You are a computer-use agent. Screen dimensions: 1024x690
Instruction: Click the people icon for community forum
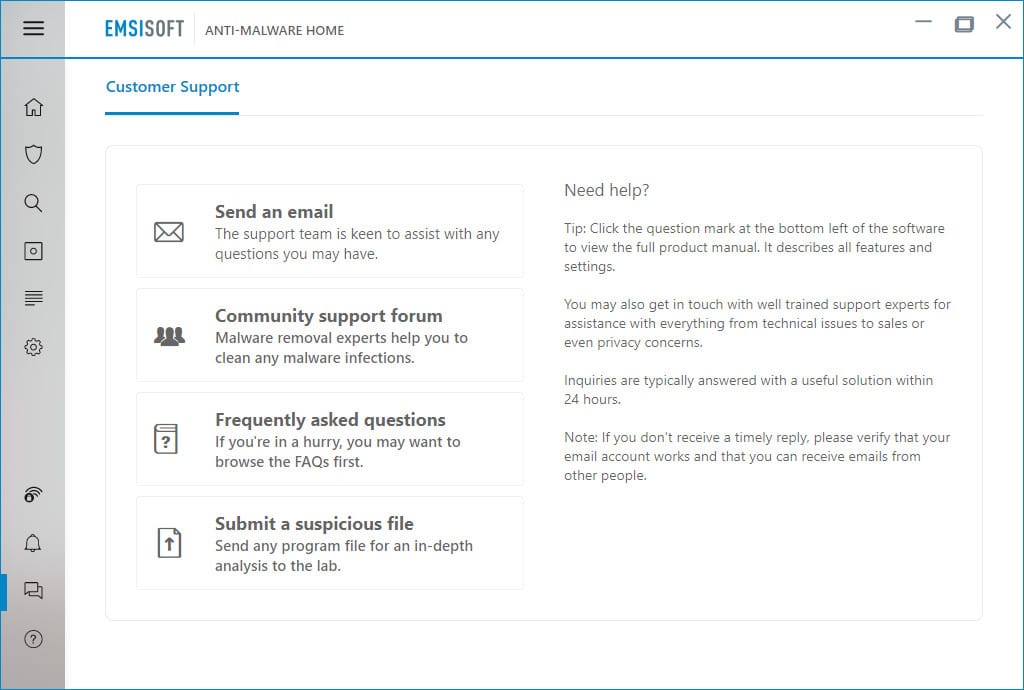[x=169, y=336]
